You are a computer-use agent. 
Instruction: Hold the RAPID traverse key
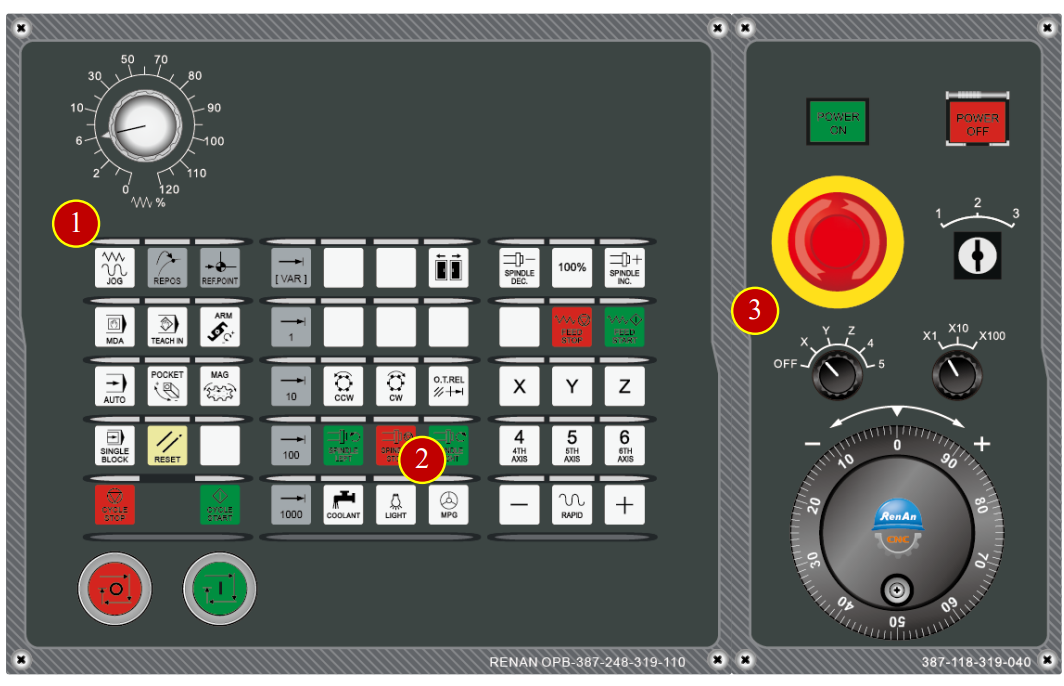click(572, 505)
